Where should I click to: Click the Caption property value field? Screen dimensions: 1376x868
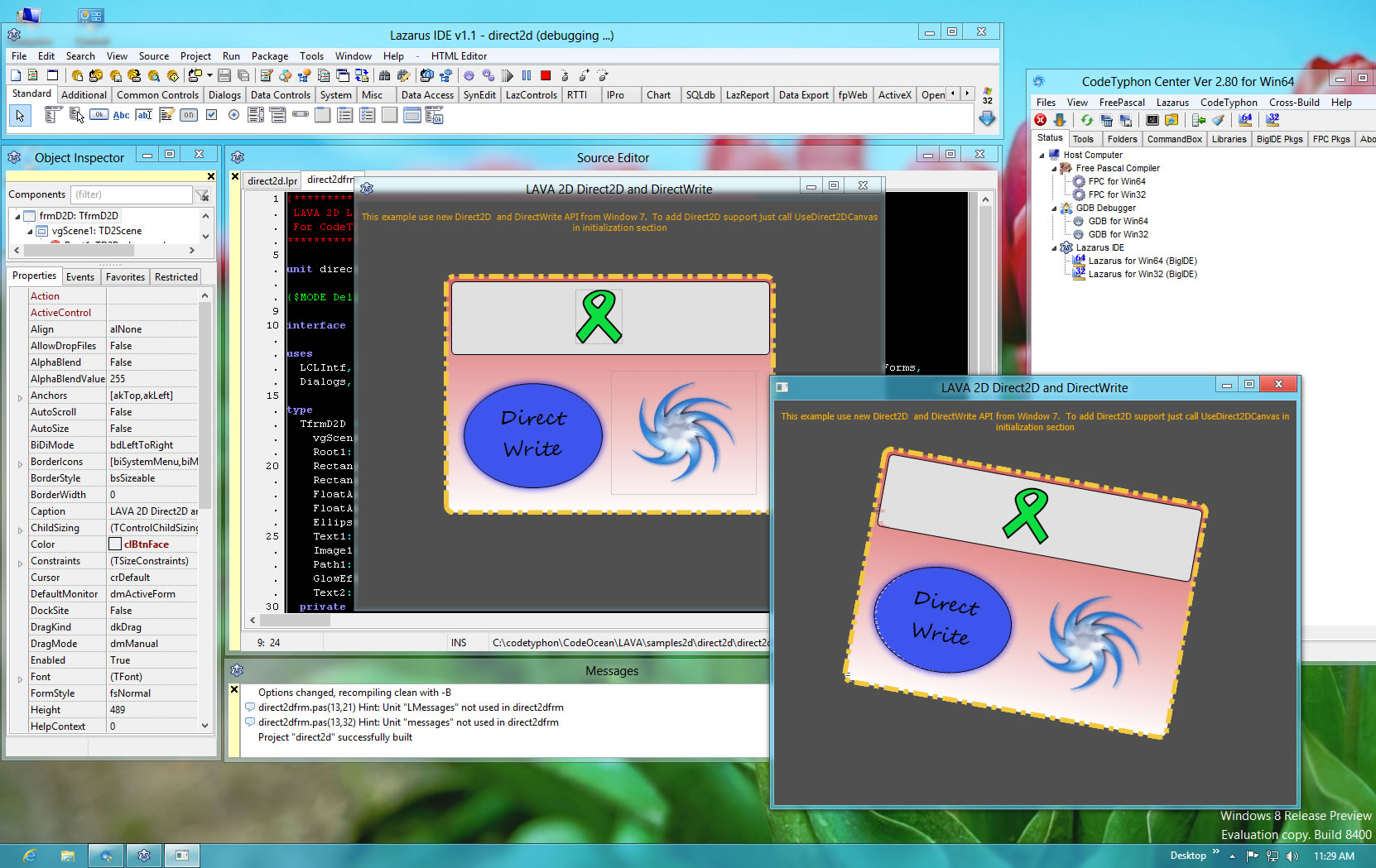click(154, 511)
